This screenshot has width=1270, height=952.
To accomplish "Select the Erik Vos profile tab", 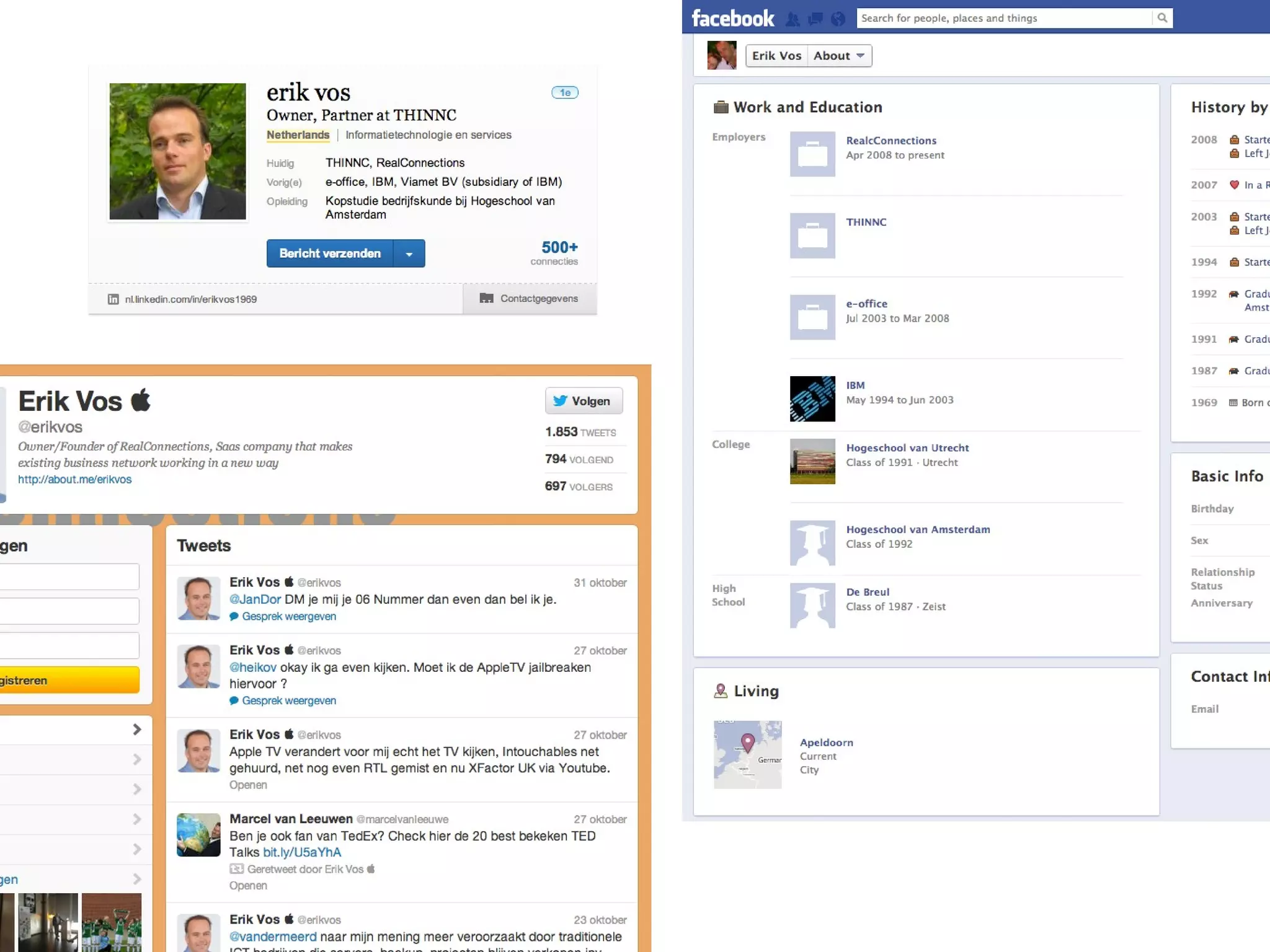I will click(x=776, y=56).
